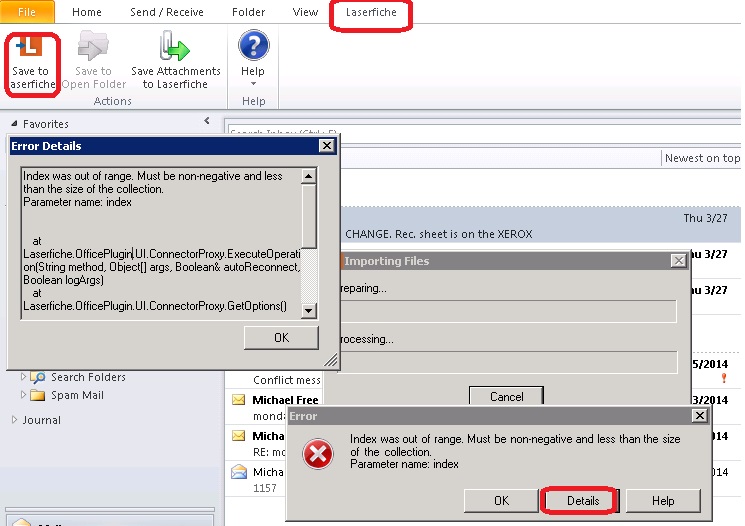Minimize navigation pane with chevron arrow
This screenshot has width=745, height=526.
(x=207, y=121)
